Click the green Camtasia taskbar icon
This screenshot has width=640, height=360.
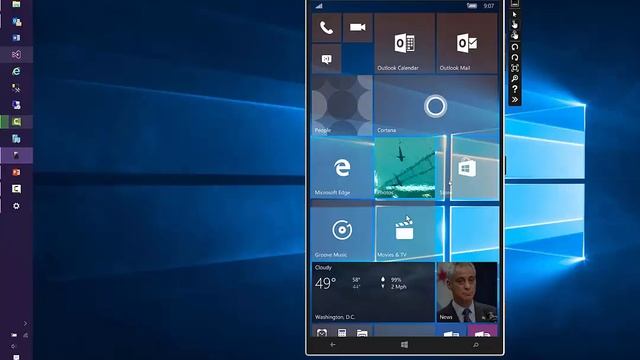pyautogui.click(x=16, y=122)
